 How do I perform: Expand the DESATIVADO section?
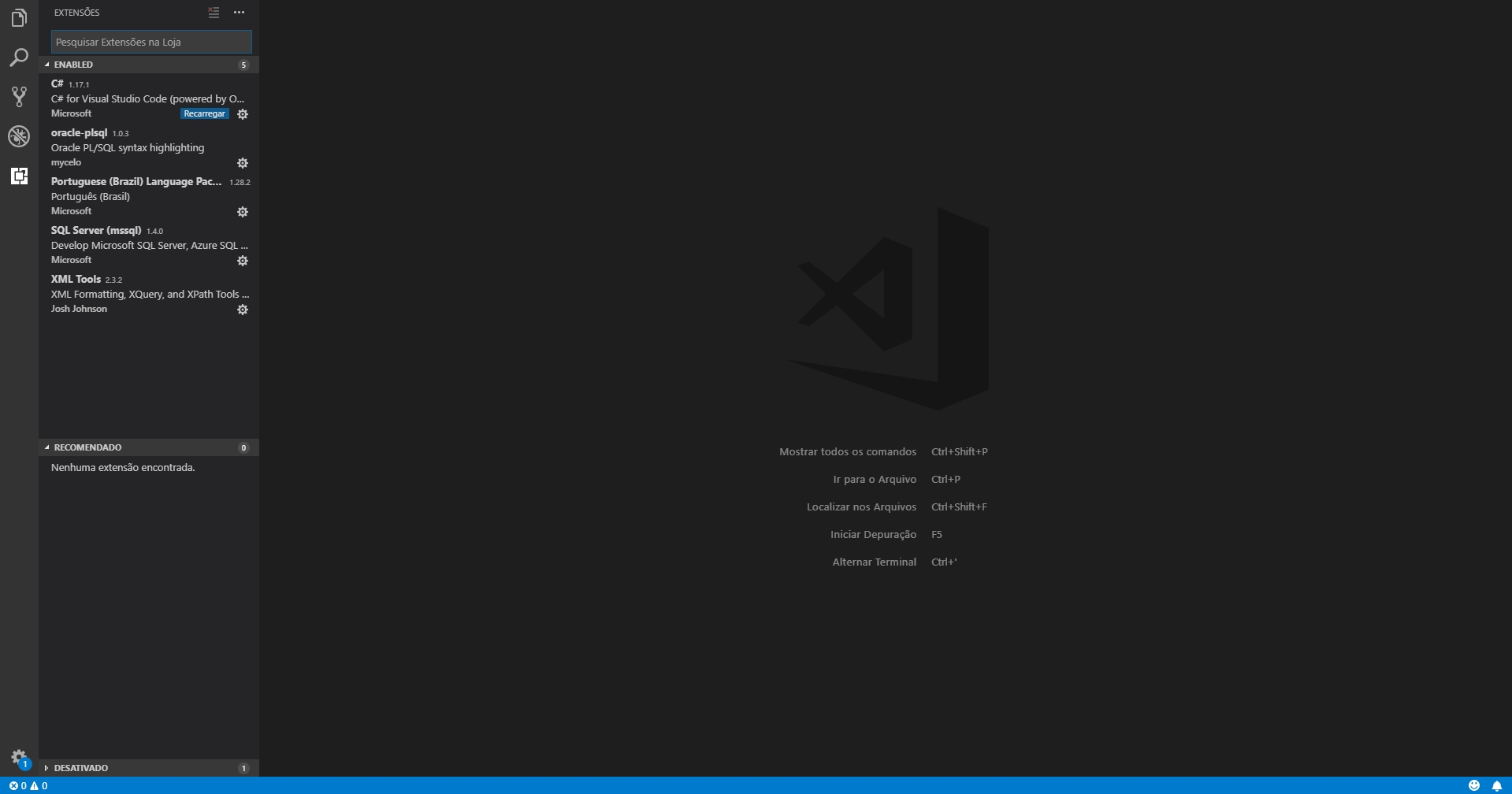point(80,768)
